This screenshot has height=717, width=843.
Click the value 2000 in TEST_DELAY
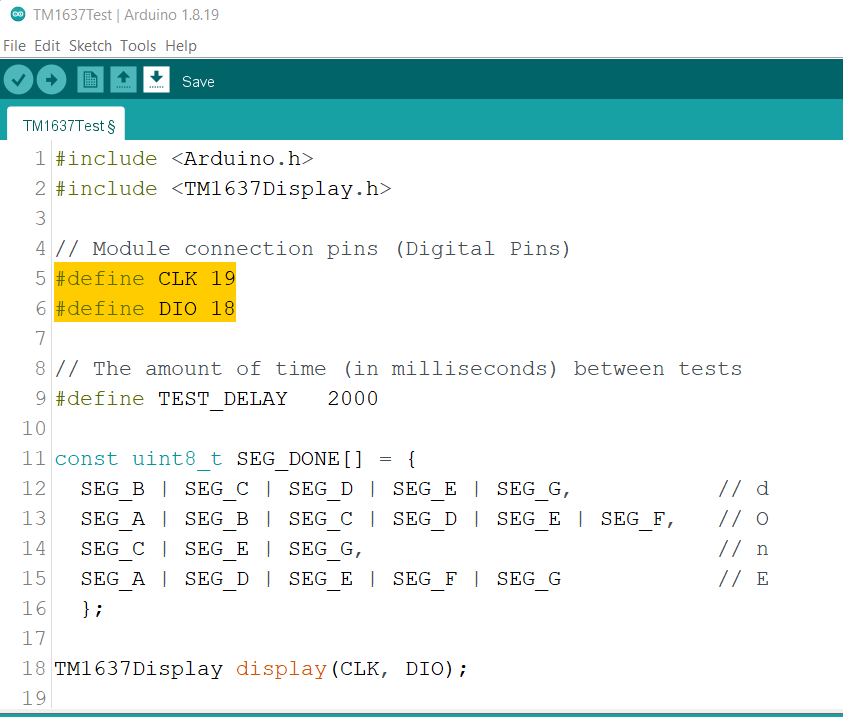353,399
